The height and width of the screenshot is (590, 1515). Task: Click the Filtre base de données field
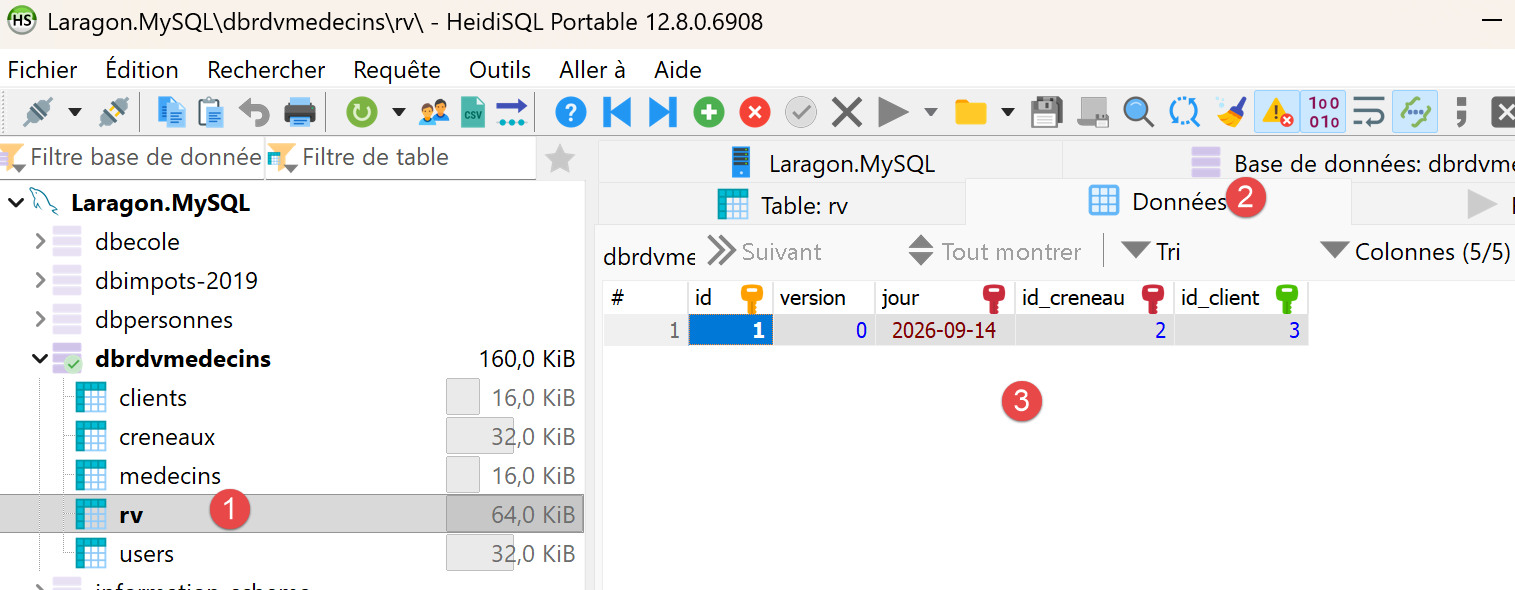(132, 158)
